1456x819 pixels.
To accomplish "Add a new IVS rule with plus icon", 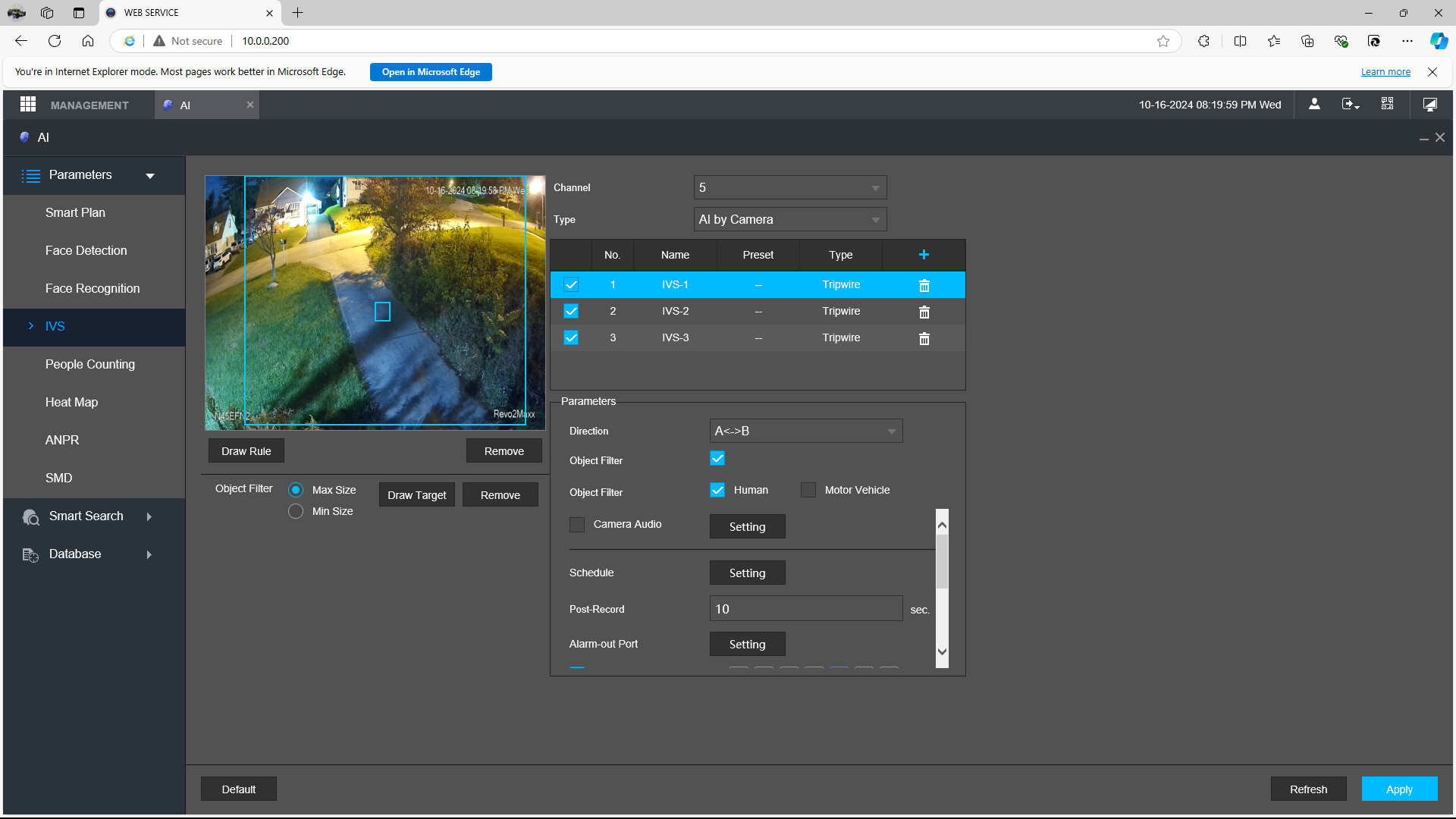I will pyautogui.click(x=924, y=255).
